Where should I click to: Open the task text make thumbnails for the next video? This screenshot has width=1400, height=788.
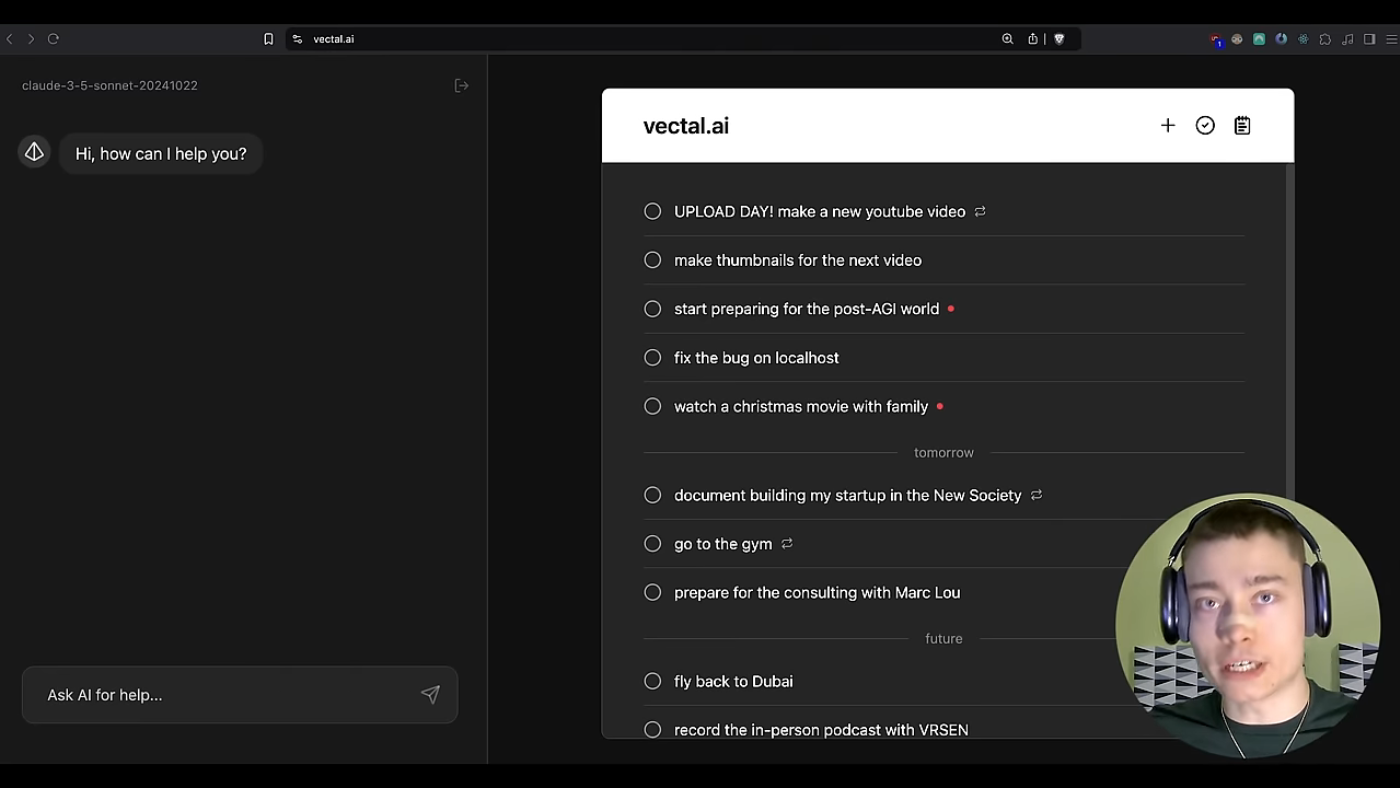click(798, 260)
